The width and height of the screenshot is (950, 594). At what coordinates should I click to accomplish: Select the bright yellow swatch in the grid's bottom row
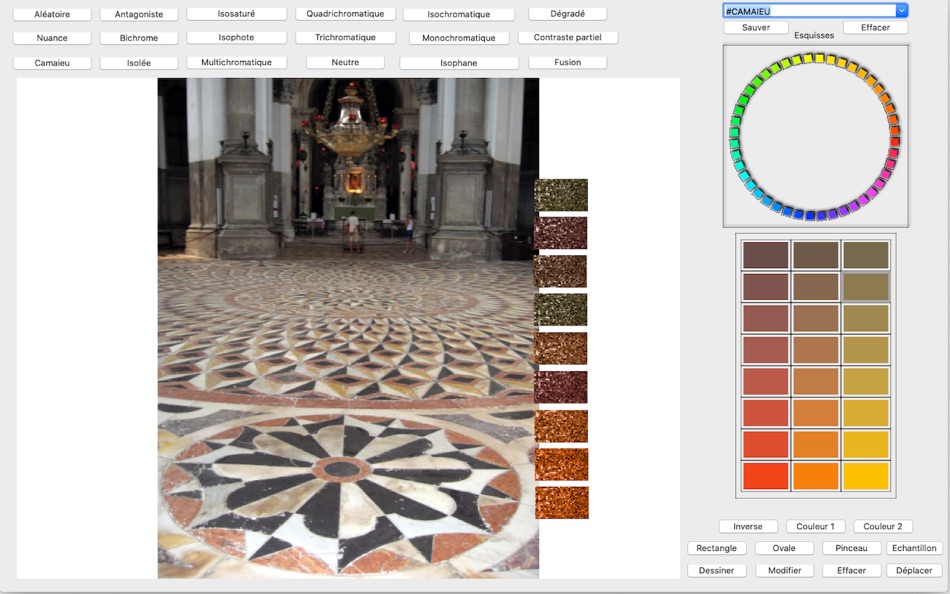pos(866,476)
